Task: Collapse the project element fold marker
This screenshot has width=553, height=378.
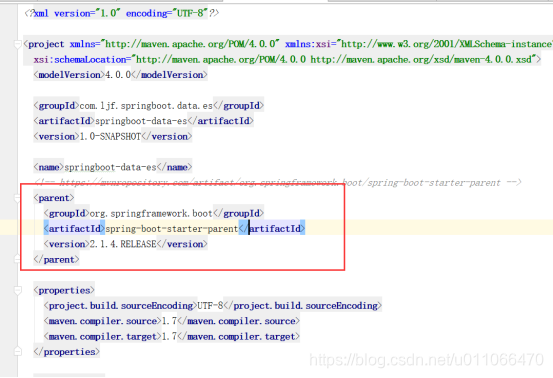Action: pos(17,44)
